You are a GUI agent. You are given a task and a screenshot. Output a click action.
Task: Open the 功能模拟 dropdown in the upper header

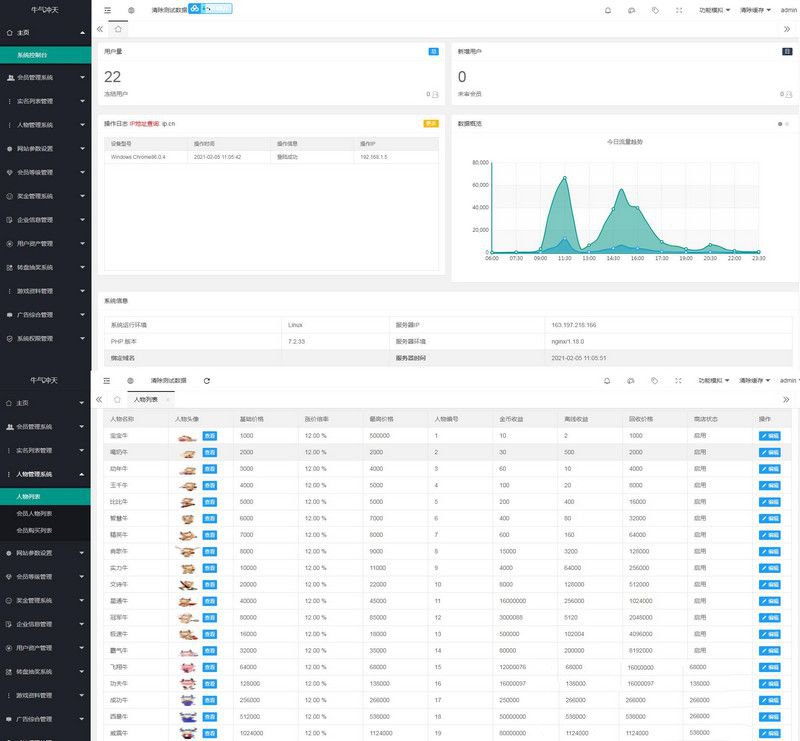click(x=714, y=10)
